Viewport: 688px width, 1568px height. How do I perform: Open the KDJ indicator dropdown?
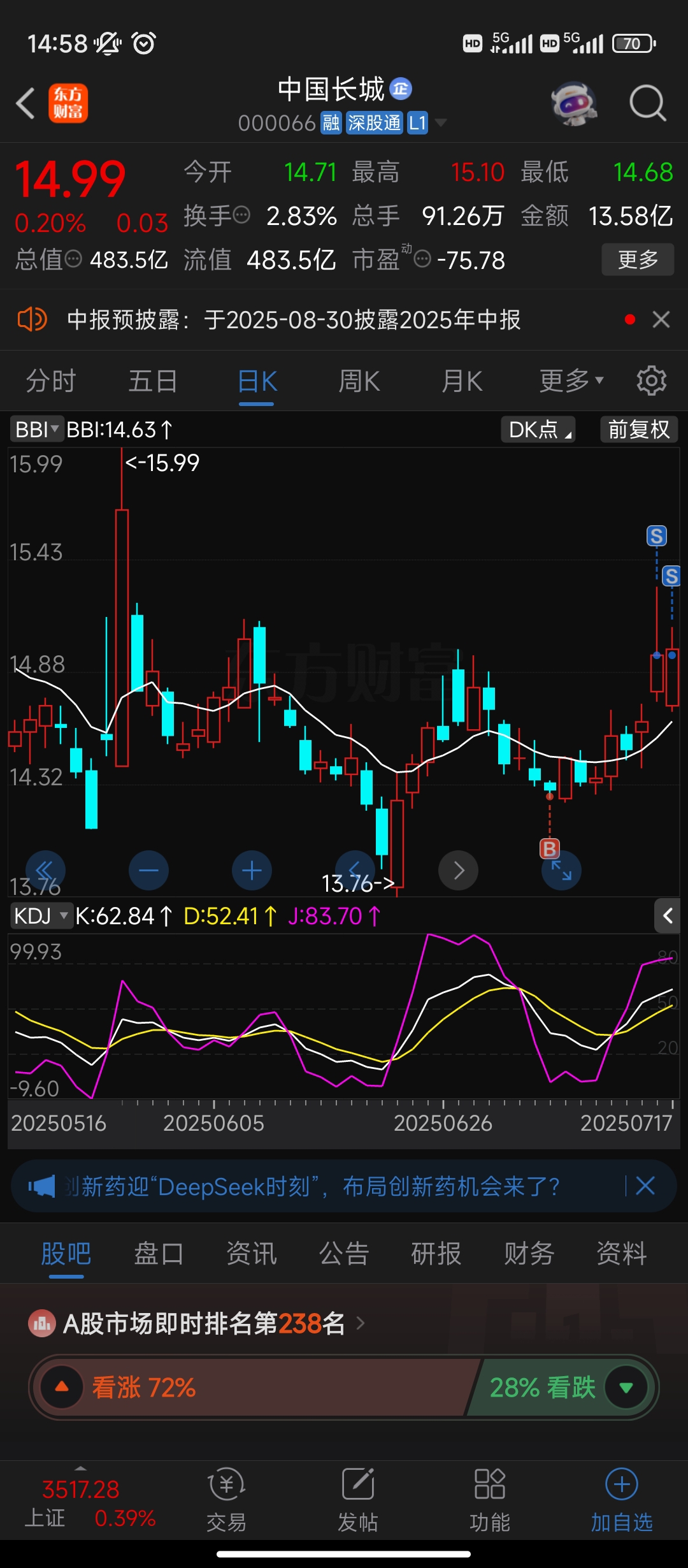[x=41, y=916]
